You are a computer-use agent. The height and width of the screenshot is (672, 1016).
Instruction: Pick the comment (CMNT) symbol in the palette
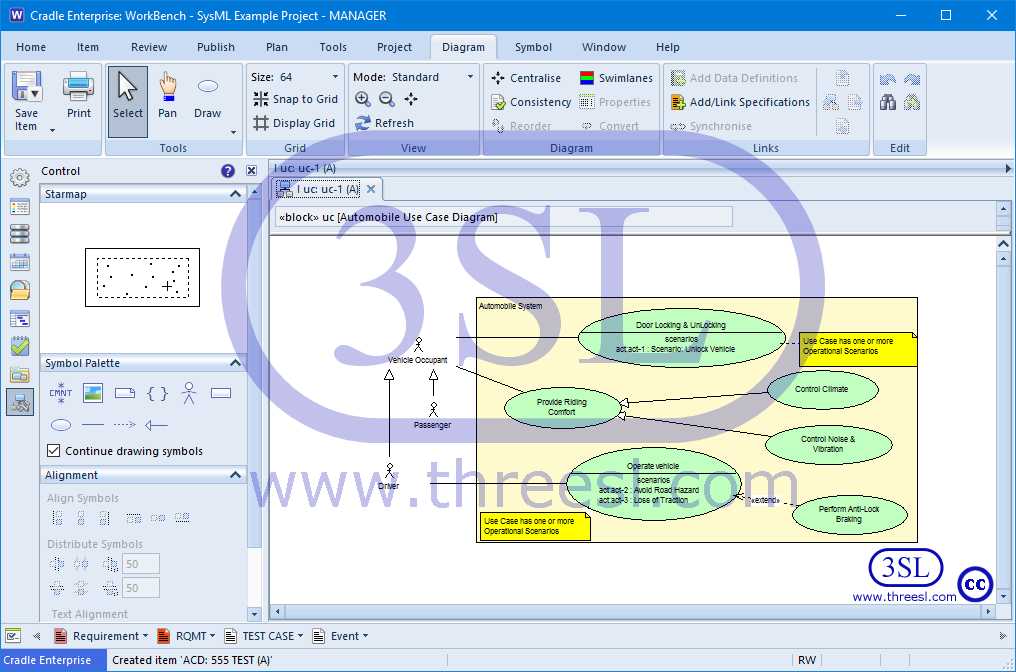[x=60, y=393]
